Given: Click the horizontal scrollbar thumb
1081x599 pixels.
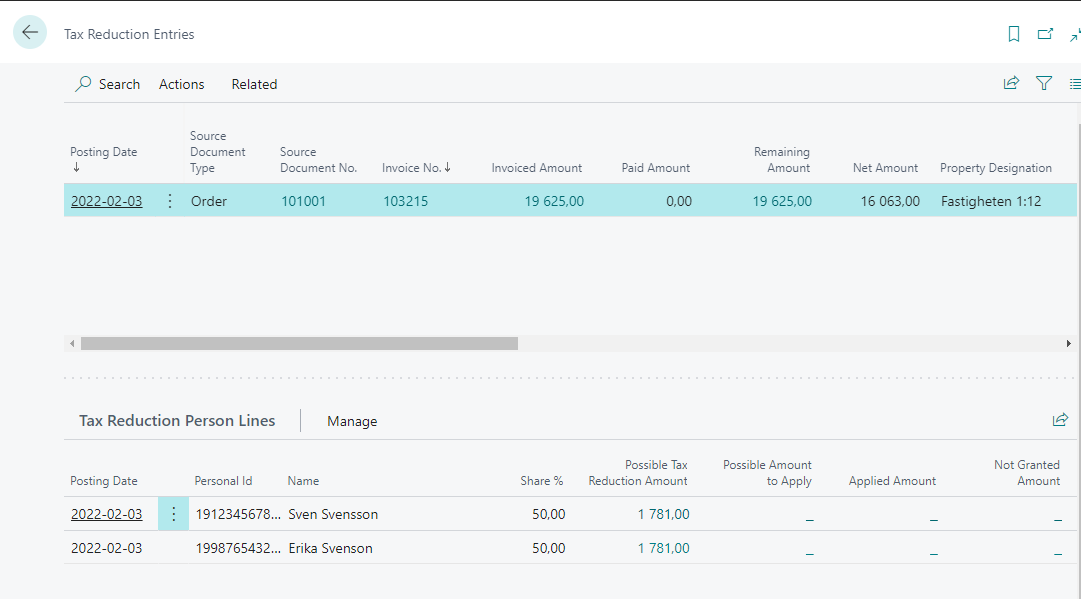Looking at the screenshot, I should tap(299, 343).
